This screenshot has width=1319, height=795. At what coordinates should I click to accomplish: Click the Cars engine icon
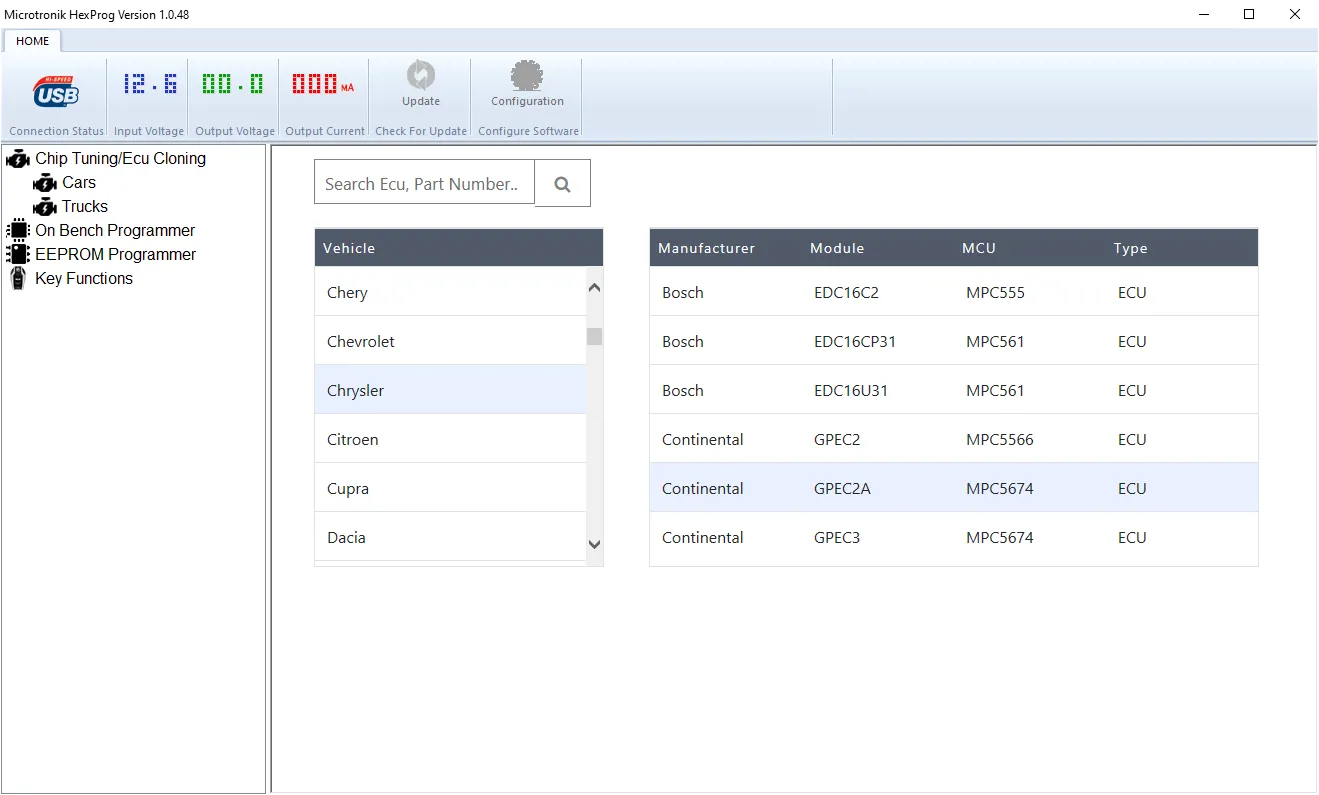[x=45, y=182]
